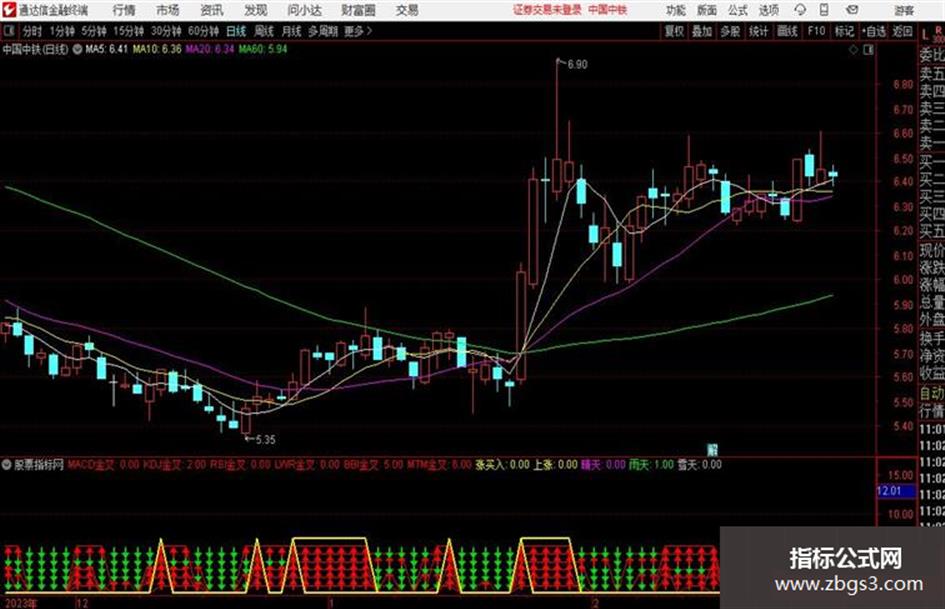The height and width of the screenshot is (609, 945).
Task: Toggle the 自选 watchlist button
Action: (873, 31)
